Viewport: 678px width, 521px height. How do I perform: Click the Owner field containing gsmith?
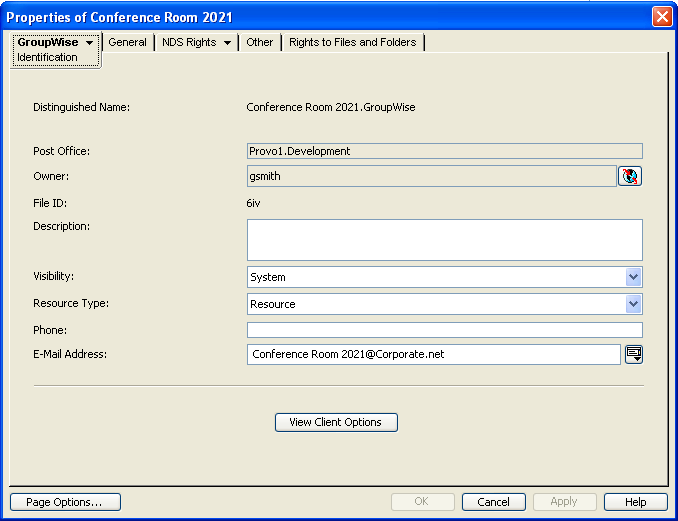[431, 176]
